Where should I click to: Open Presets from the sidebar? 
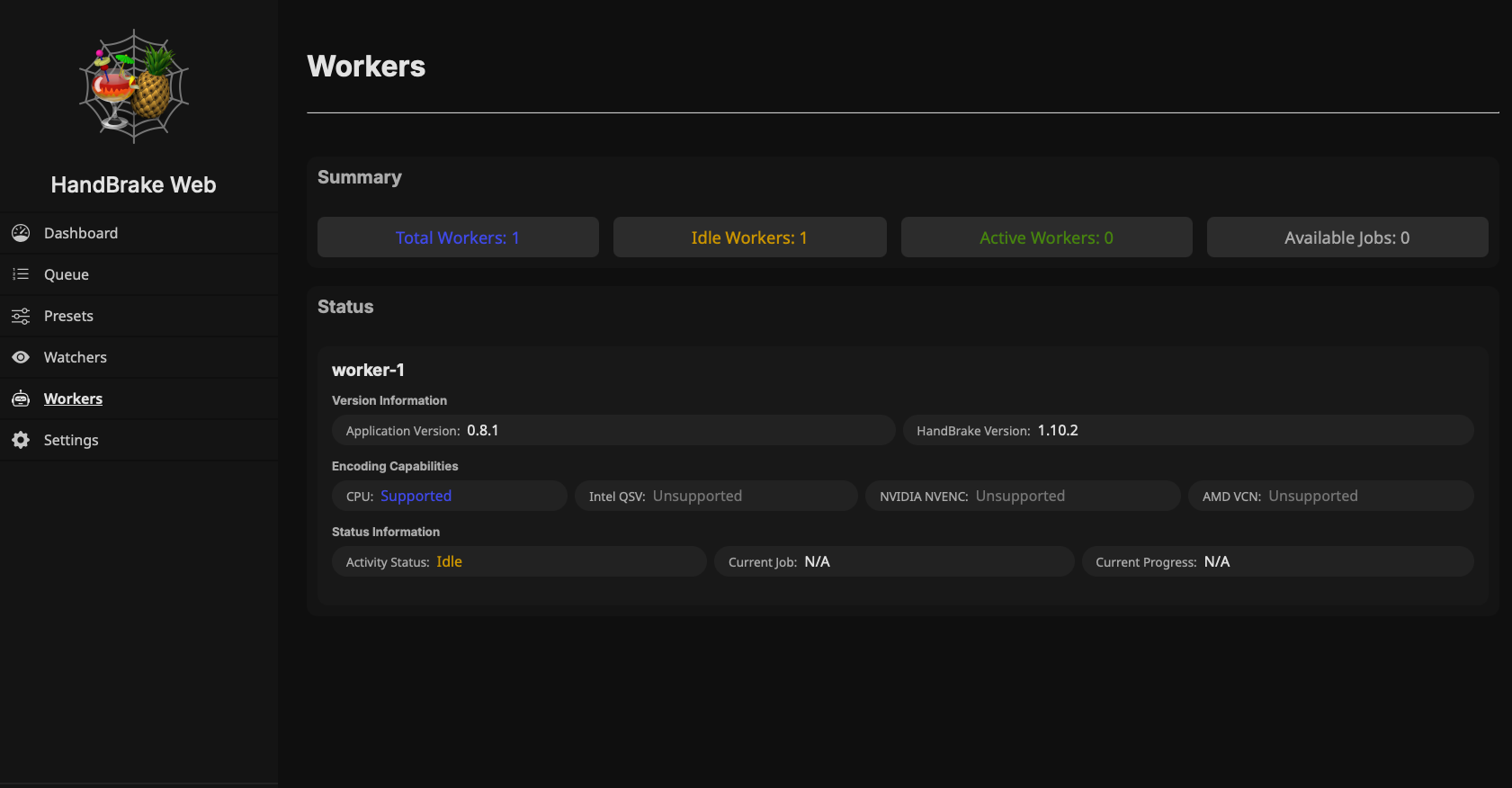point(68,316)
